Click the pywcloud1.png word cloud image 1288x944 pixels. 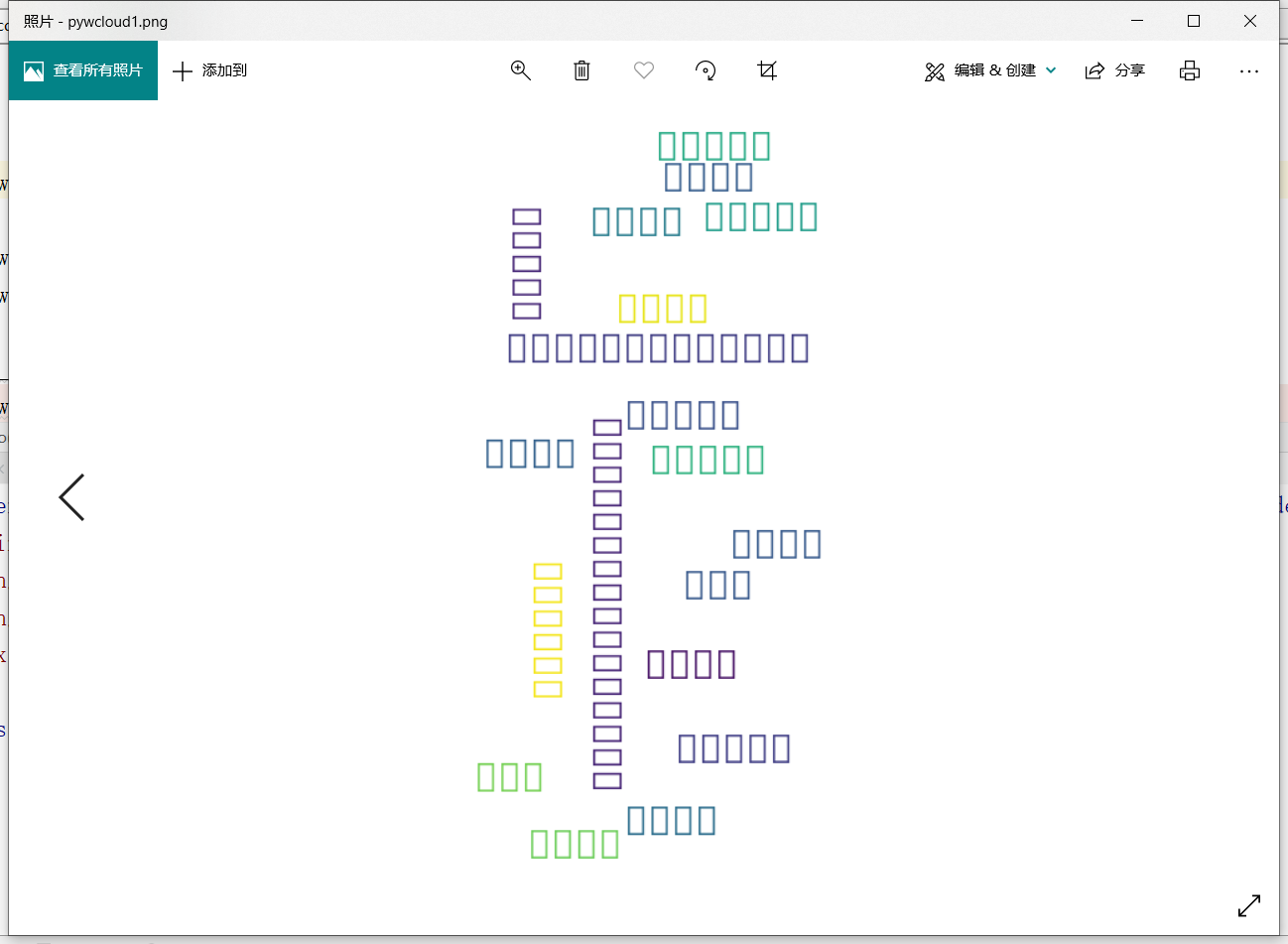(x=650, y=494)
